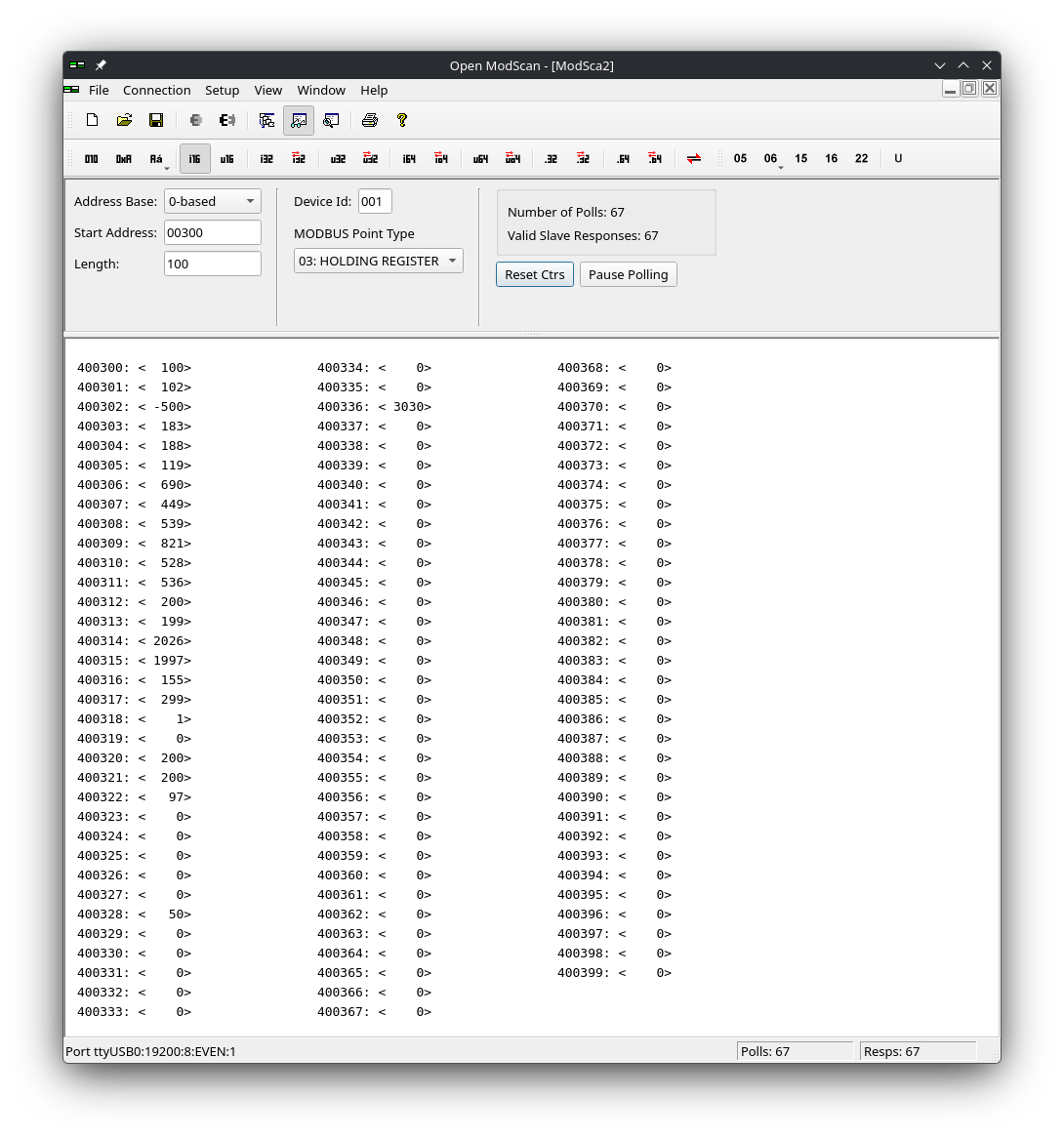Click the Device Id input field
The width and height of the screenshot is (1064, 1138).
coord(375,201)
